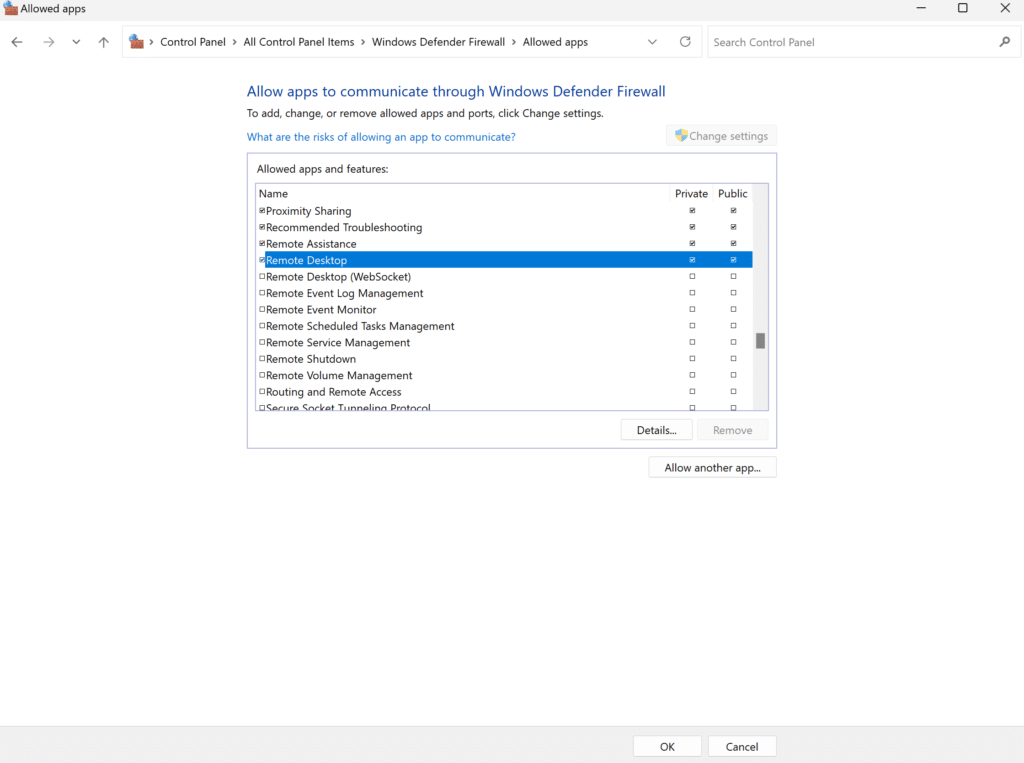Click the up-one-level arrow
The image size is (1024, 763).
pos(103,42)
